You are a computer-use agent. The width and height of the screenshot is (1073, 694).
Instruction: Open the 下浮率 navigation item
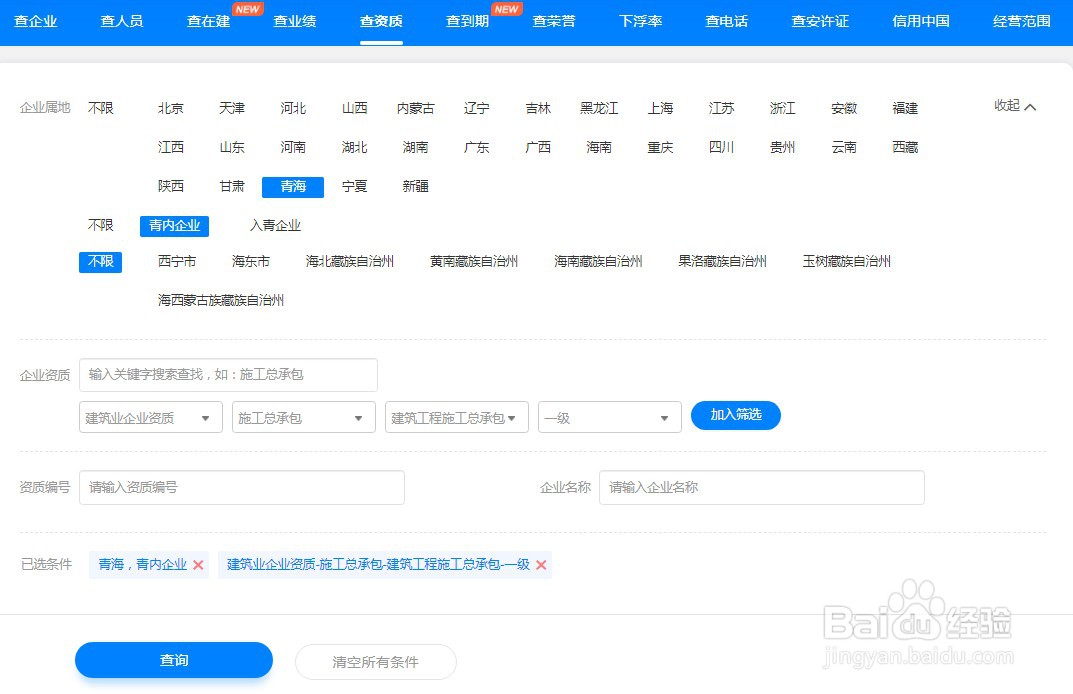point(639,20)
